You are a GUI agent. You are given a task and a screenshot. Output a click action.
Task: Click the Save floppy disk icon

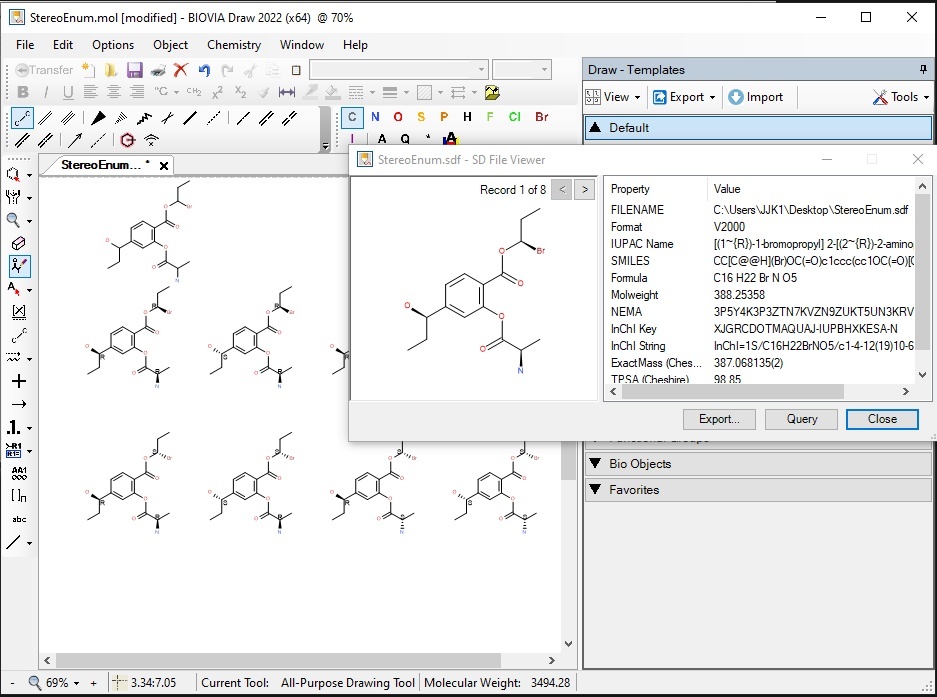[134, 70]
